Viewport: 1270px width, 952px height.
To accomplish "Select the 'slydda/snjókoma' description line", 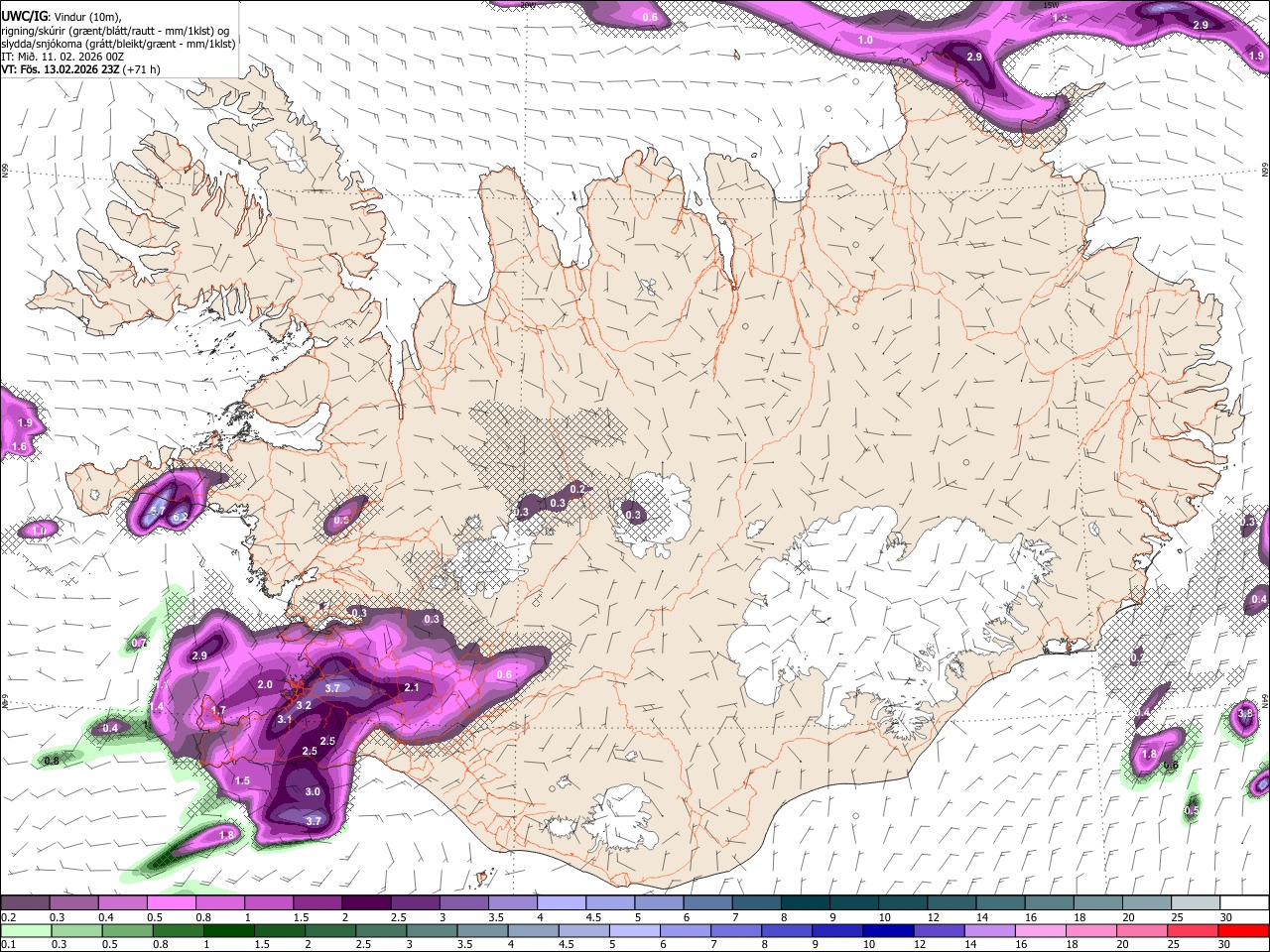I will pos(118,44).
